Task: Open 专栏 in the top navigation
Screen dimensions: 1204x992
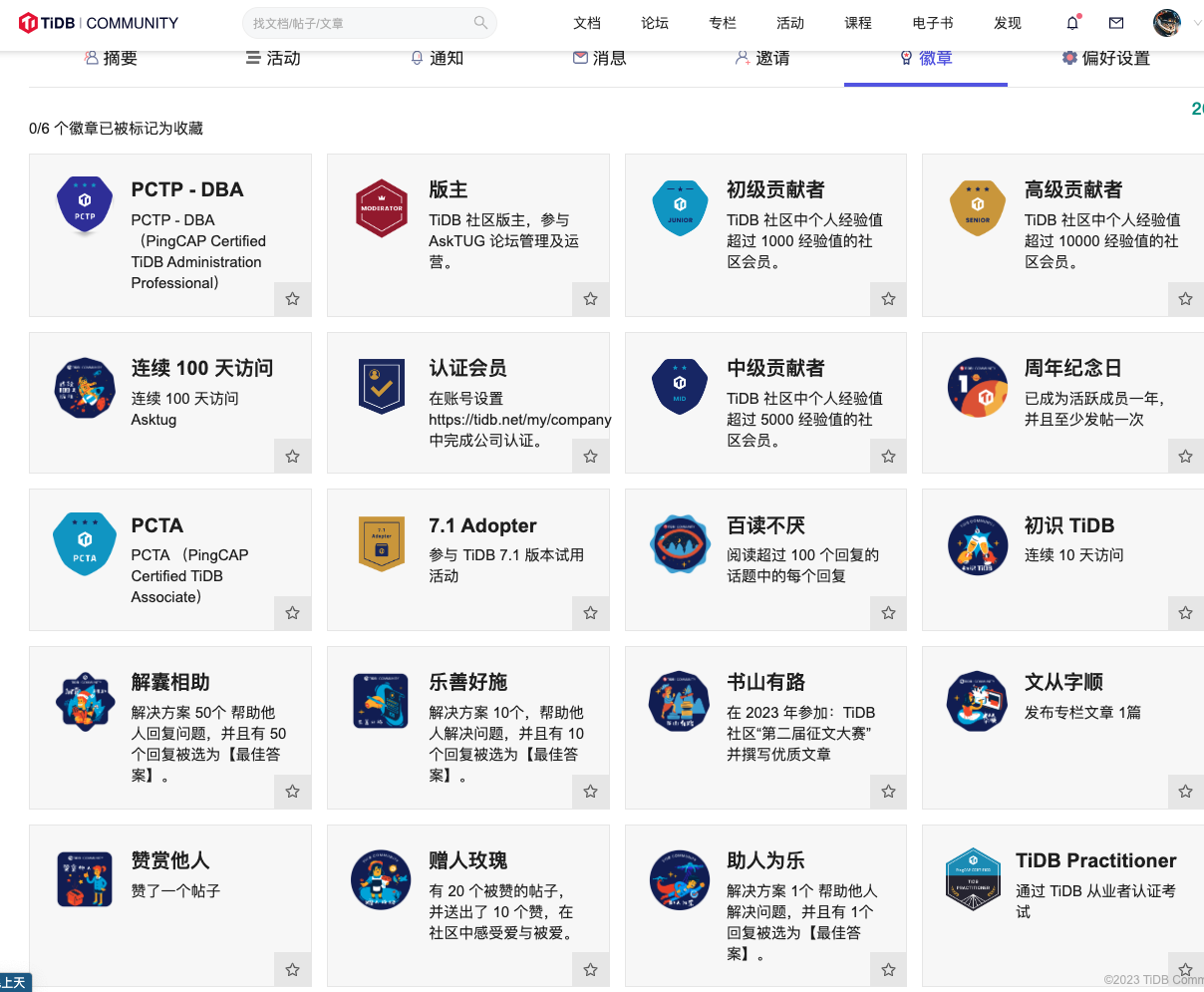Action: [723, 23]
